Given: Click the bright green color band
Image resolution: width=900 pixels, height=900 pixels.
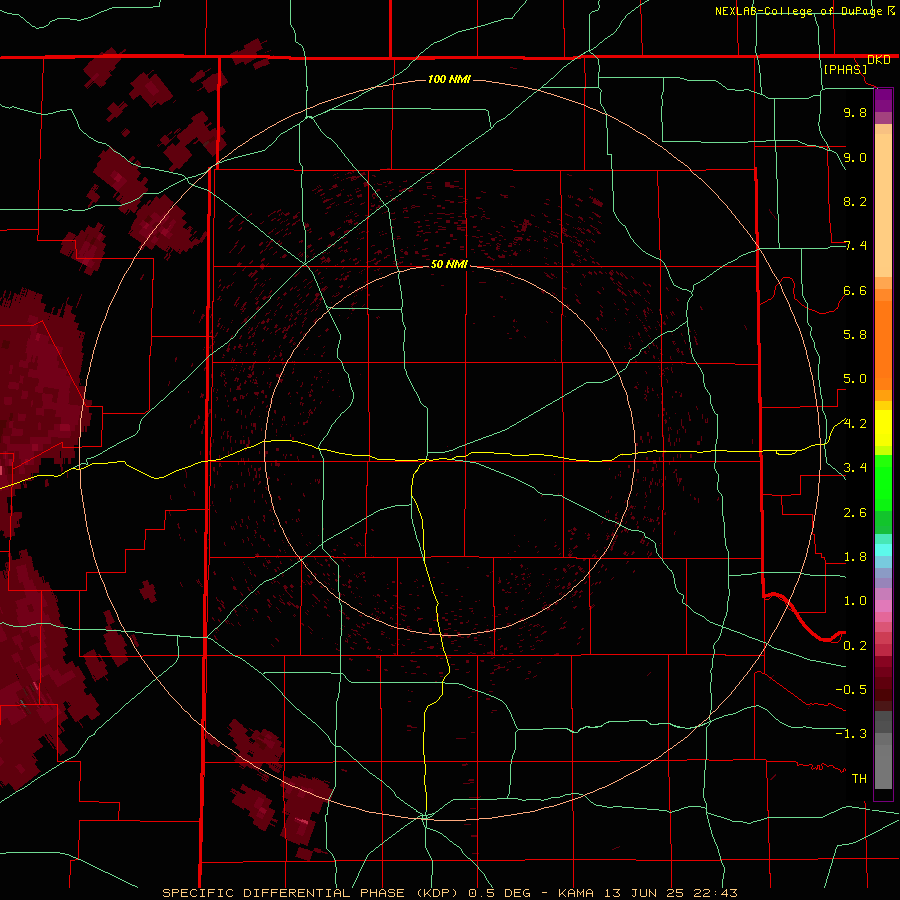Looking at the screenshot, I should 883,483.
